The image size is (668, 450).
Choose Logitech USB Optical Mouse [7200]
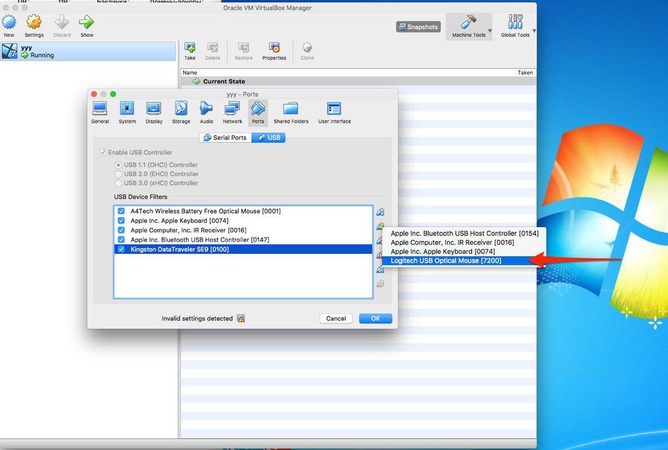click(464, 260)
